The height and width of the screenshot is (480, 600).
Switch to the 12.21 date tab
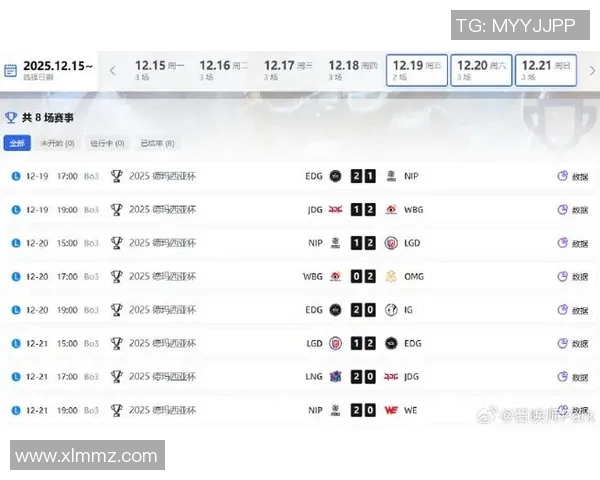point(546,70)
